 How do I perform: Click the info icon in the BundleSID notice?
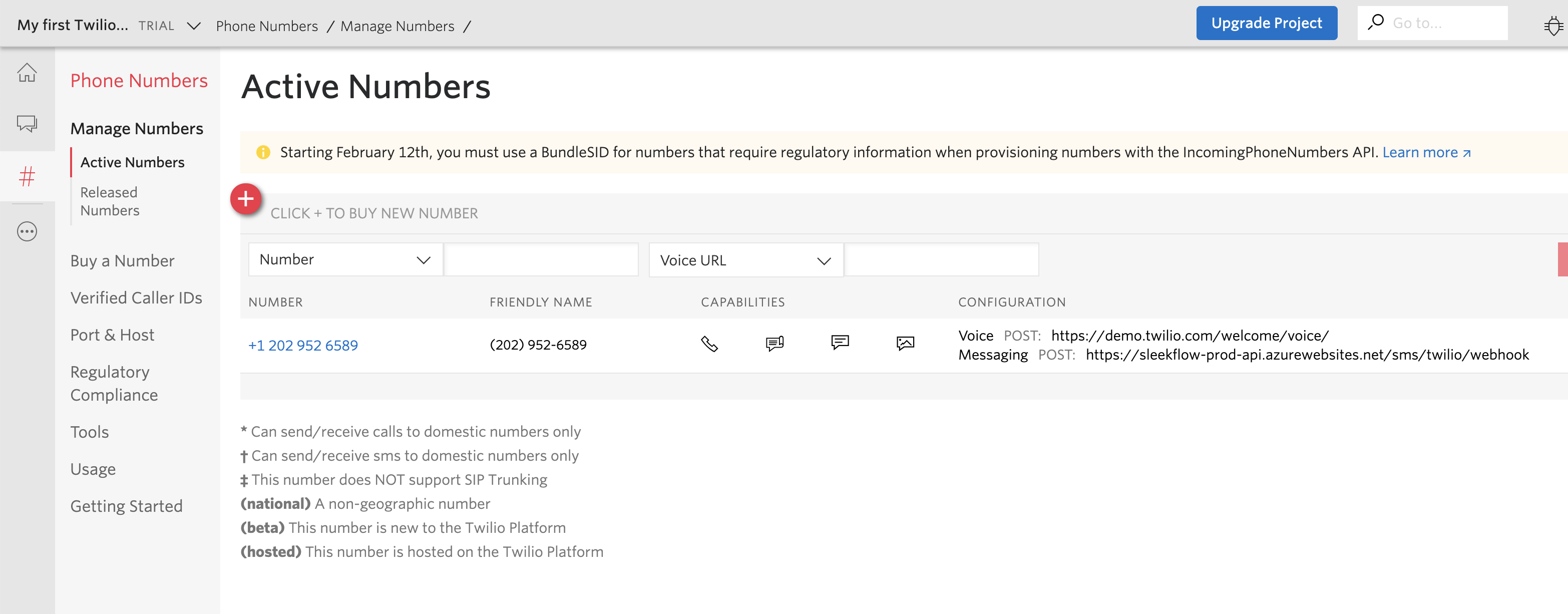(x=263, y=152)
